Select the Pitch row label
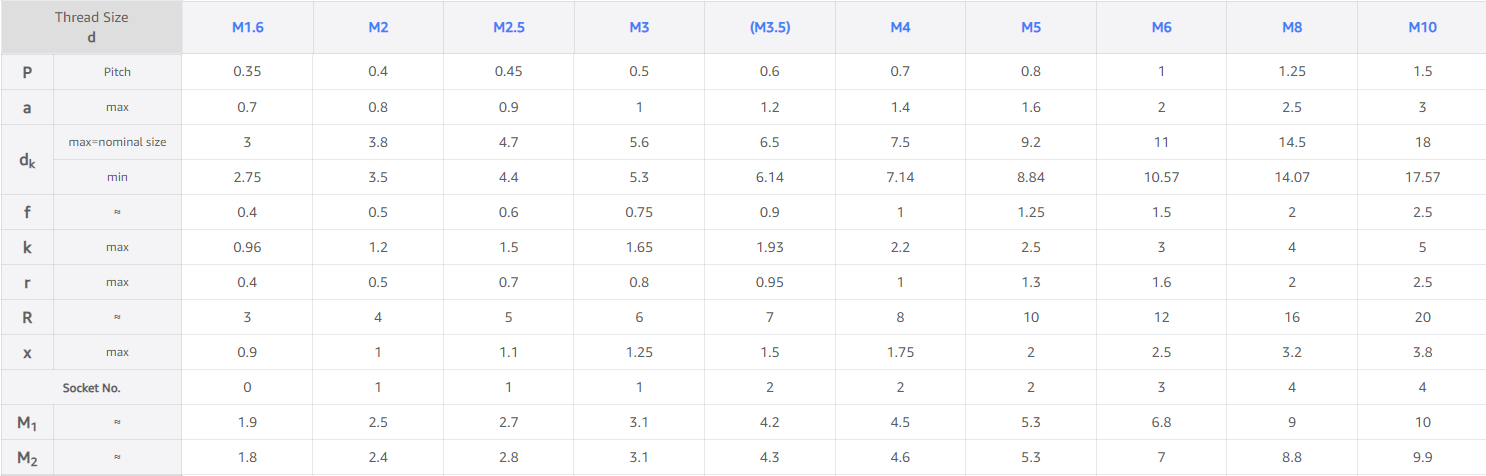The image size is (1486, 476). pyautogui.click(x=117, y=72)
